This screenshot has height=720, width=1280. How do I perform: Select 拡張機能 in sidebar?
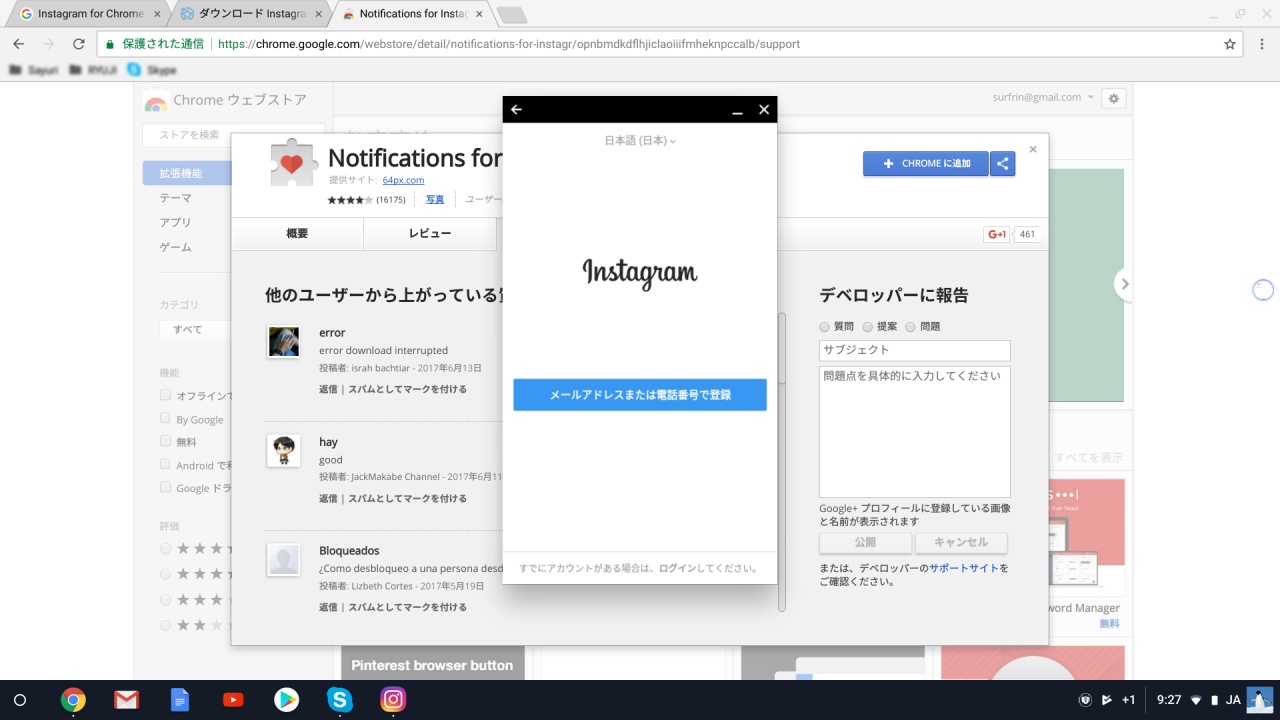point(187,173)
